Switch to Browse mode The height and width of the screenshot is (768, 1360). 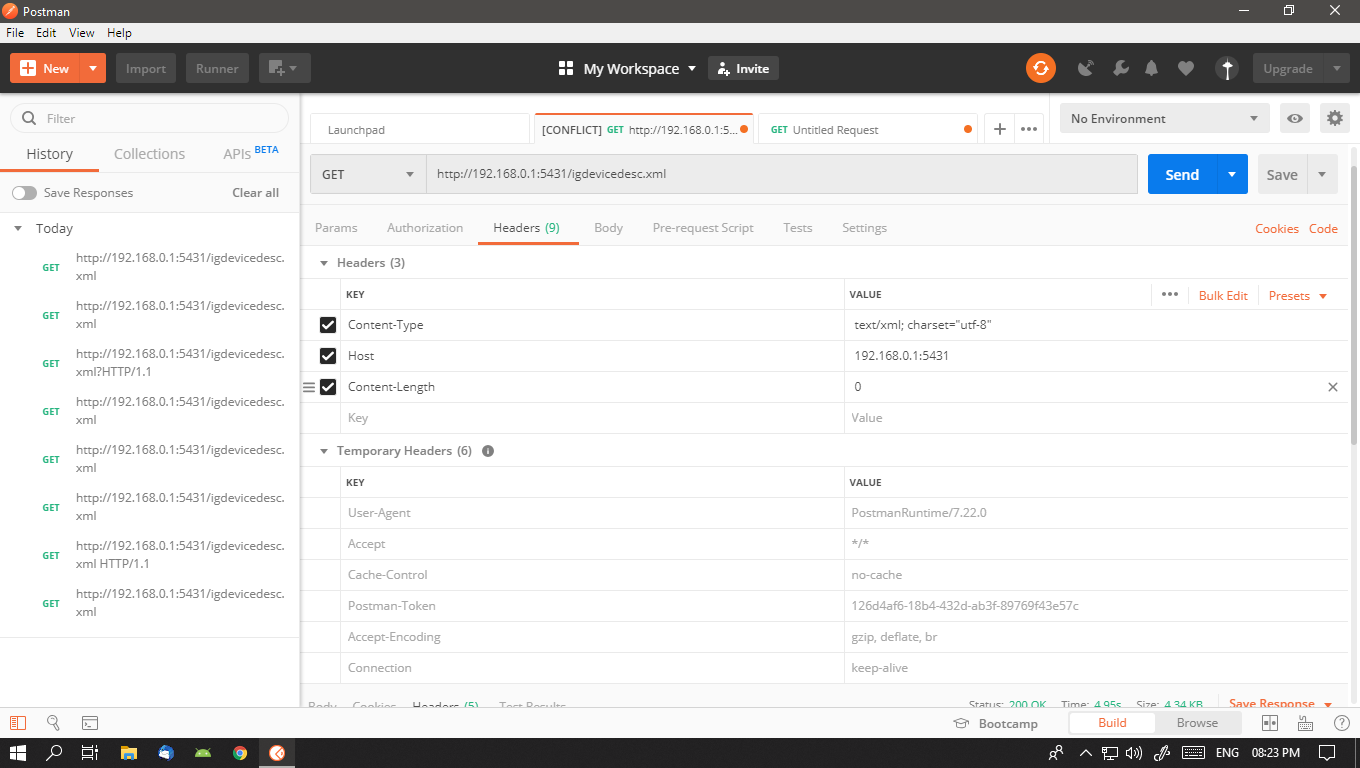pyautogui.click(x=1197, y=723)
